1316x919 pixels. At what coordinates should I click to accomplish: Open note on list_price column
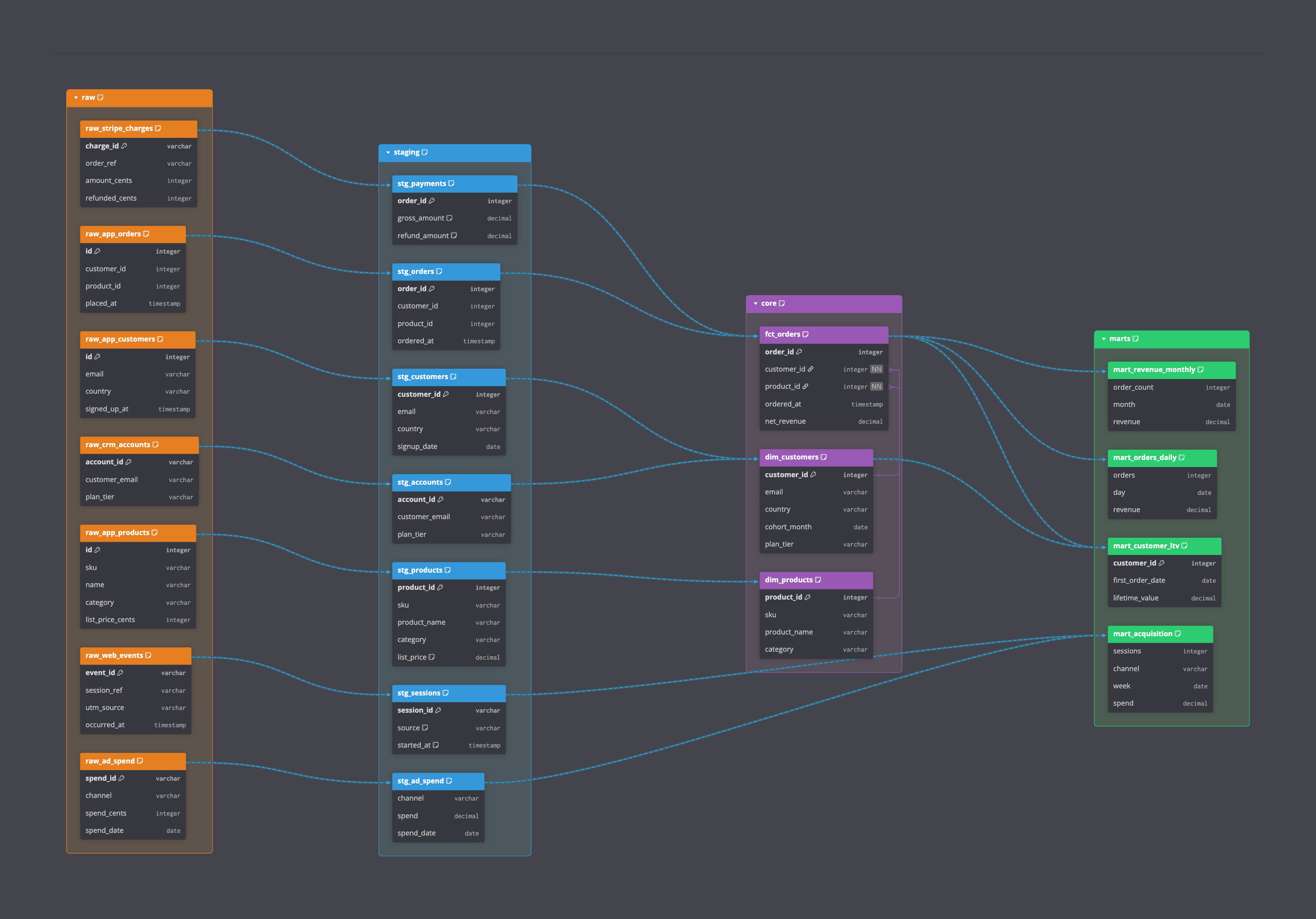pos(431,657)
